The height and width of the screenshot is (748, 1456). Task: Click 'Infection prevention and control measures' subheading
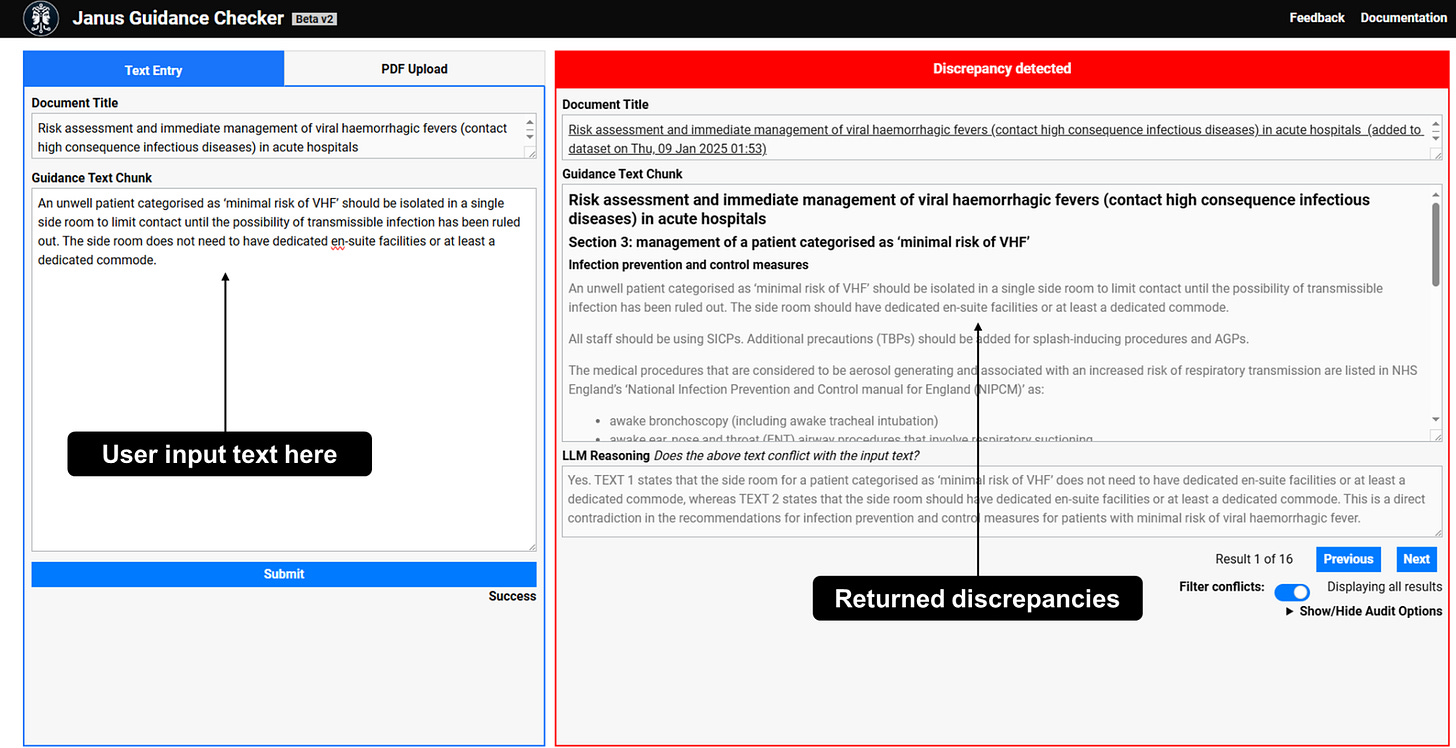tap(688, 265)
